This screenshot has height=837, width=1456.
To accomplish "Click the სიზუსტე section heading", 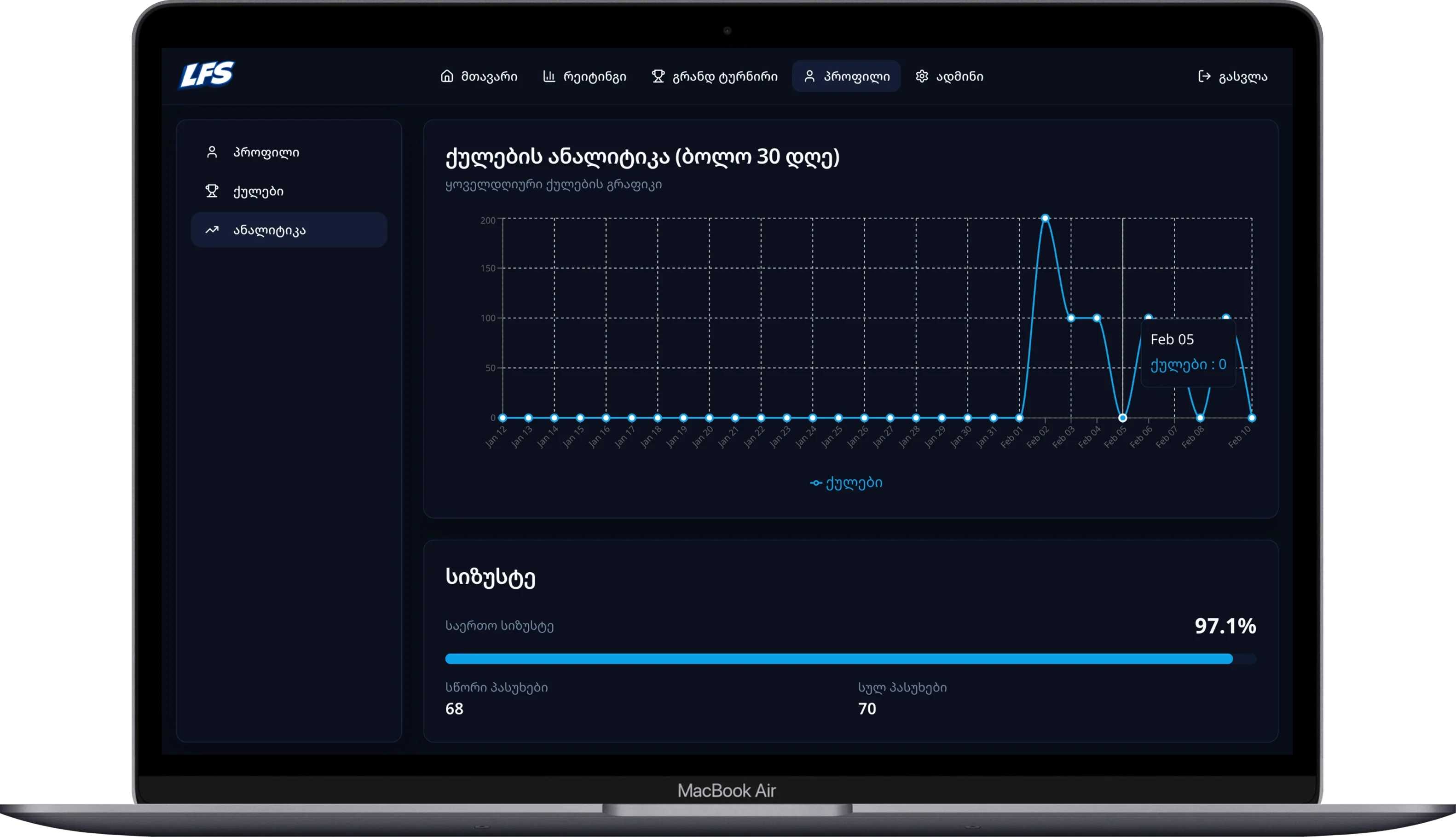I will (491, 577).
